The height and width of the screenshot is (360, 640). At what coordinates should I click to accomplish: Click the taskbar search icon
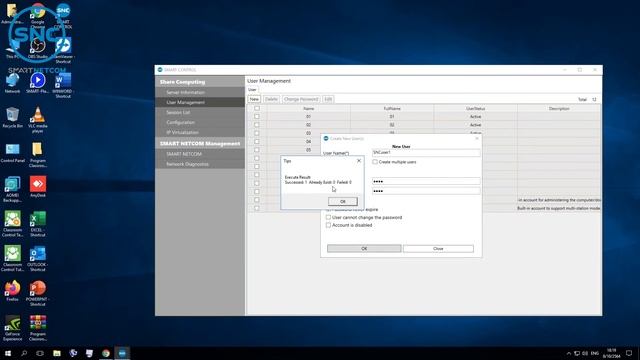click(x=24, y=353)
